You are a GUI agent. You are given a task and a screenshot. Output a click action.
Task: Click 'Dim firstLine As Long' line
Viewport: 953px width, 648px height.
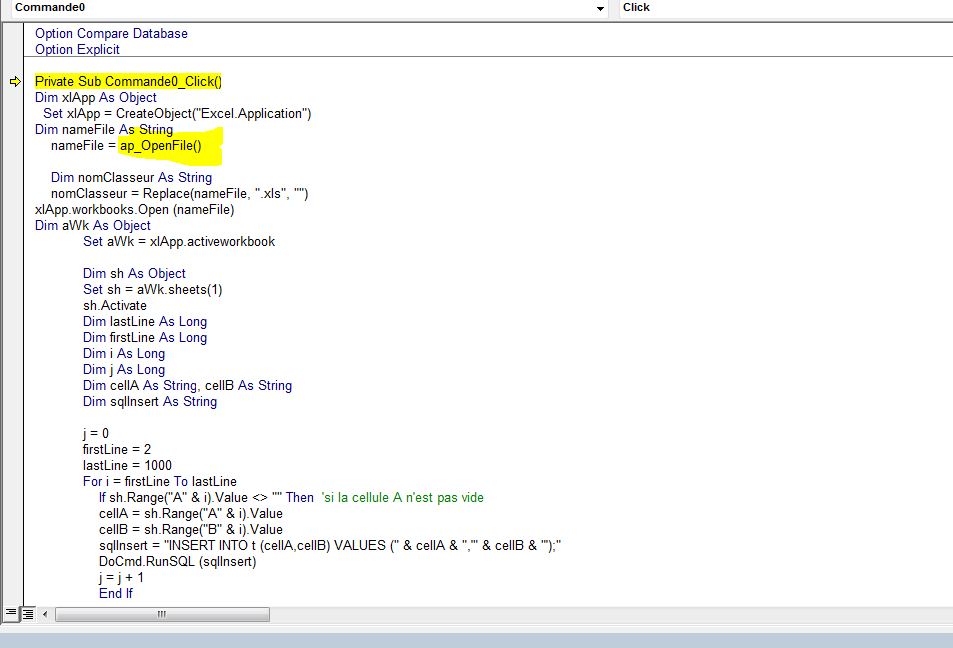(145, 337)
